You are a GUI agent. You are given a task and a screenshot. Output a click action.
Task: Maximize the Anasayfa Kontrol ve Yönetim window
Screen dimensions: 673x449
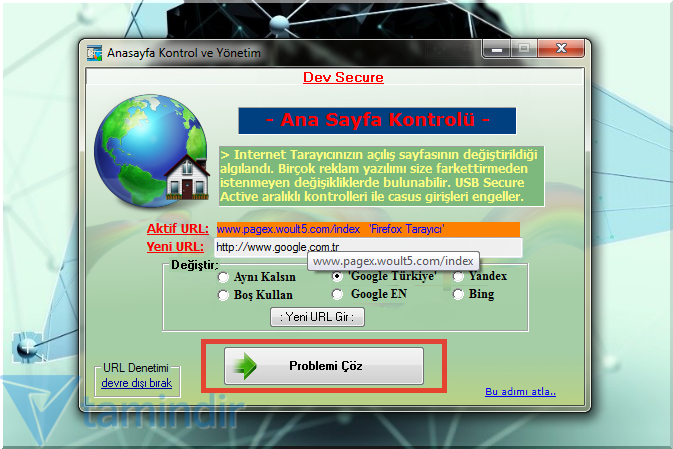[x=523, y=48]
